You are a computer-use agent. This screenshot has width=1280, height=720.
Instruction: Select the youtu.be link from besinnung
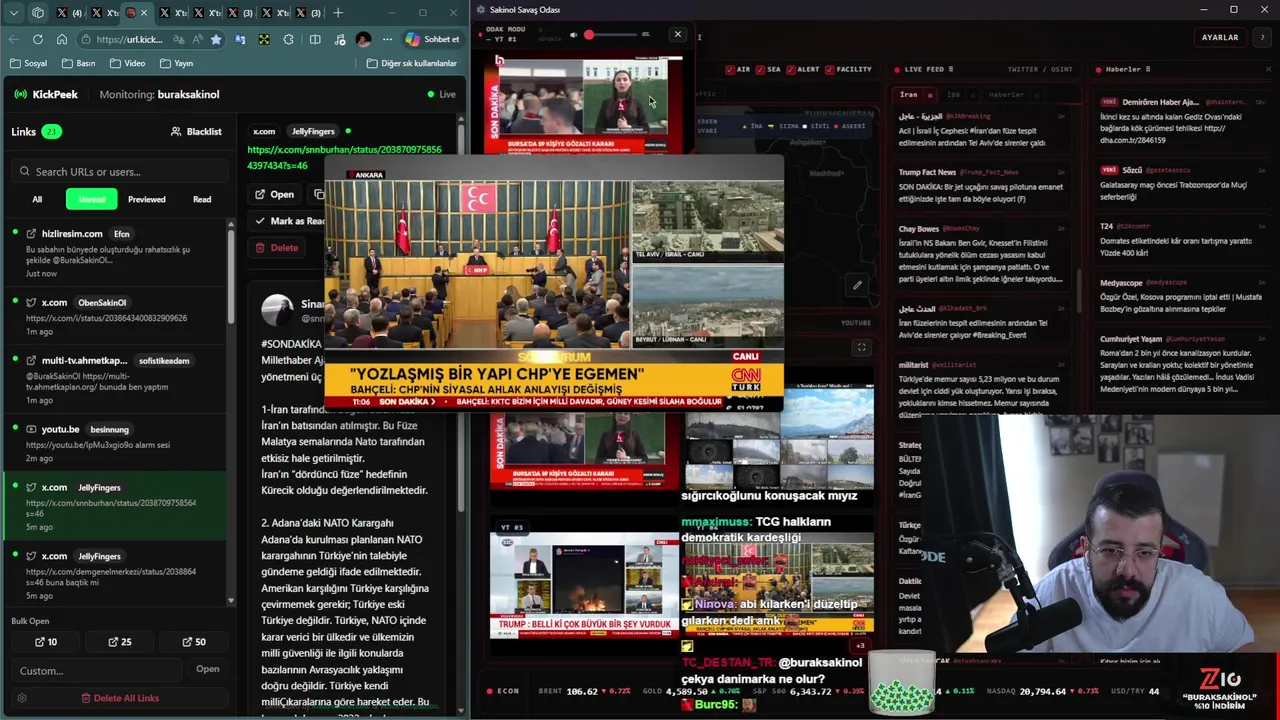(x=115, y=442)
